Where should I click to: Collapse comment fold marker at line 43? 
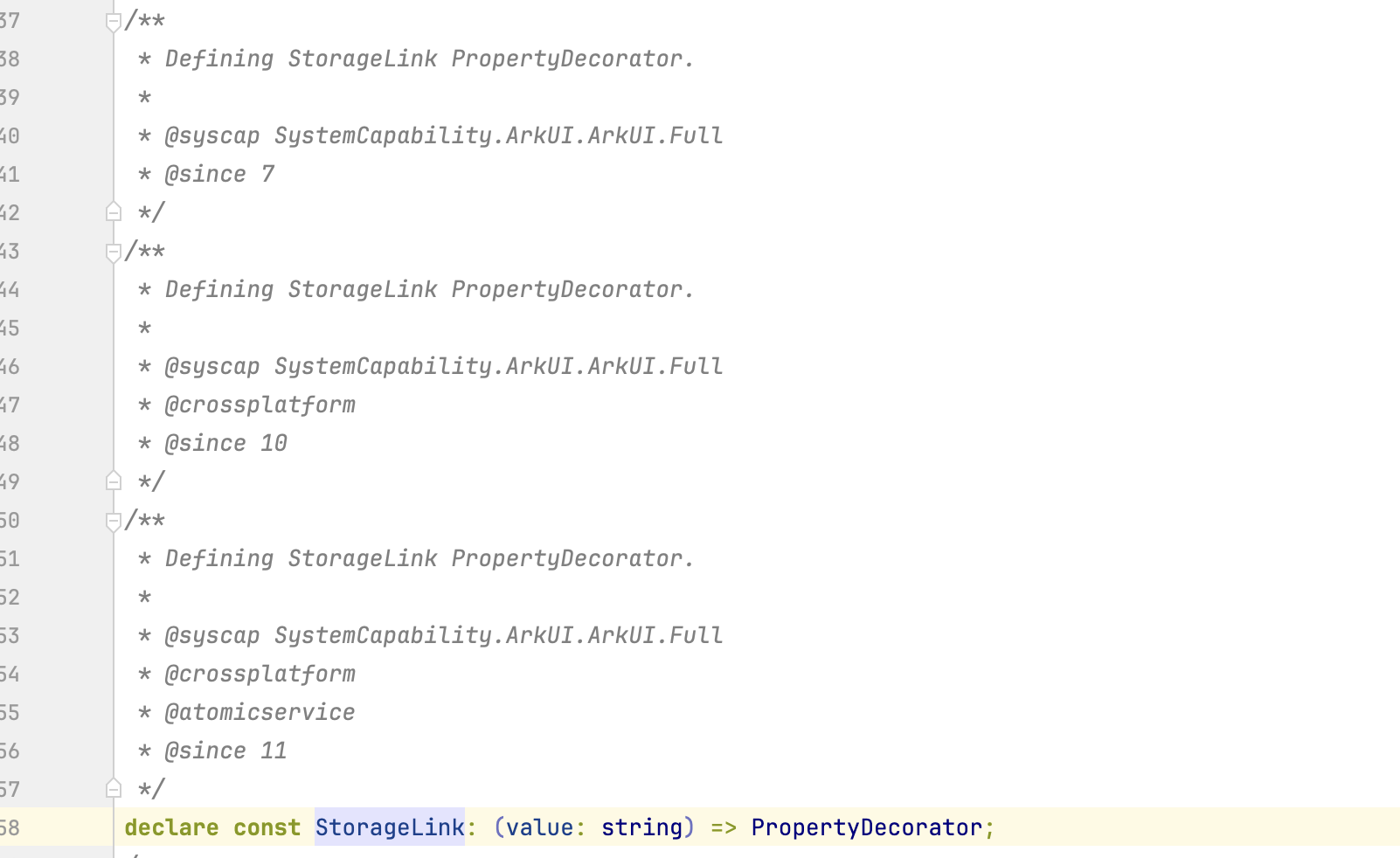pos(114,253)
